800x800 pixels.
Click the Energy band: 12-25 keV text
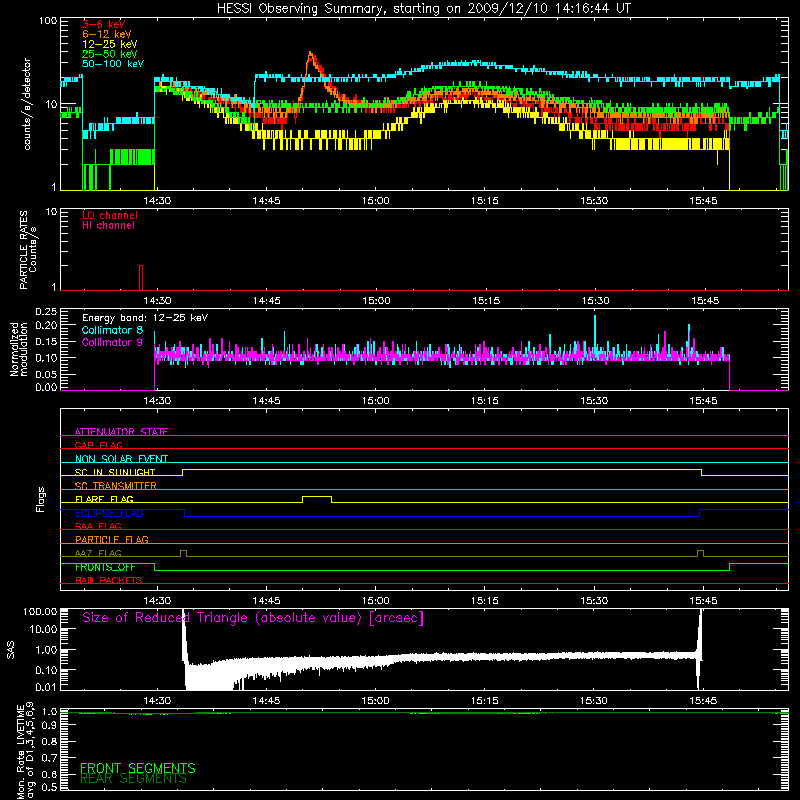(x=145, y=318)
